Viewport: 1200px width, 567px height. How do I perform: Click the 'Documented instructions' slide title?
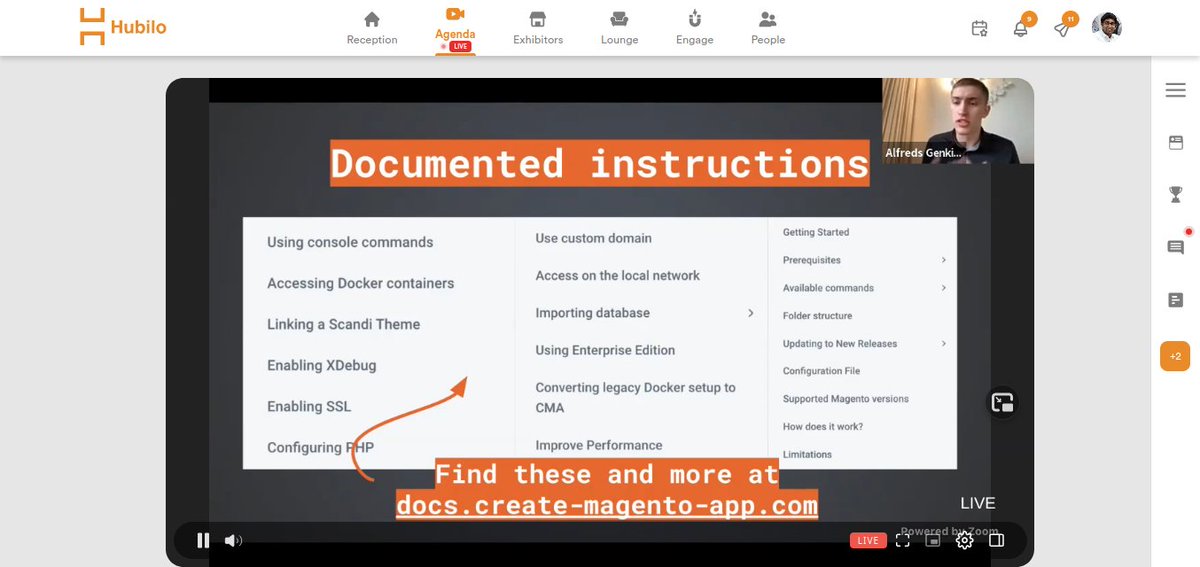(x=600, y=163)
